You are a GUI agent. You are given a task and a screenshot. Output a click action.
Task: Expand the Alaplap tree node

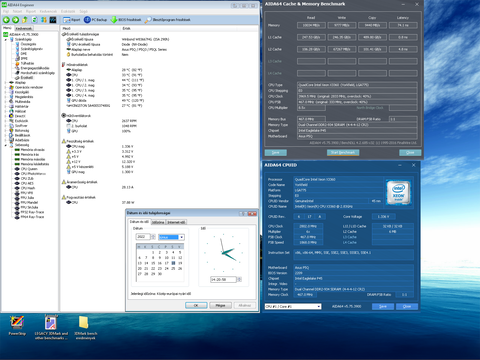click(6, 82)
